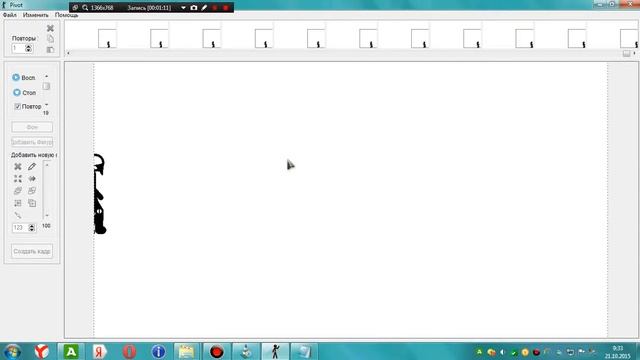
Task: Stop recording with last red button
Action: click(x=225, y=8)
